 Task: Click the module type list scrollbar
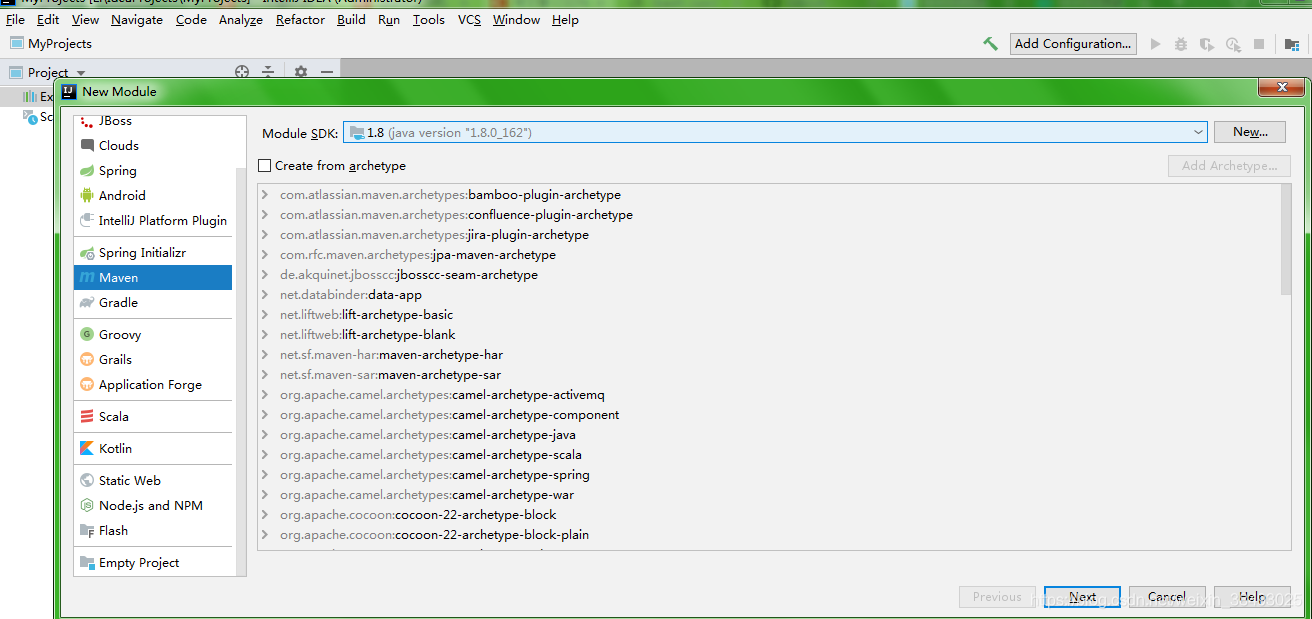(241, 372)
